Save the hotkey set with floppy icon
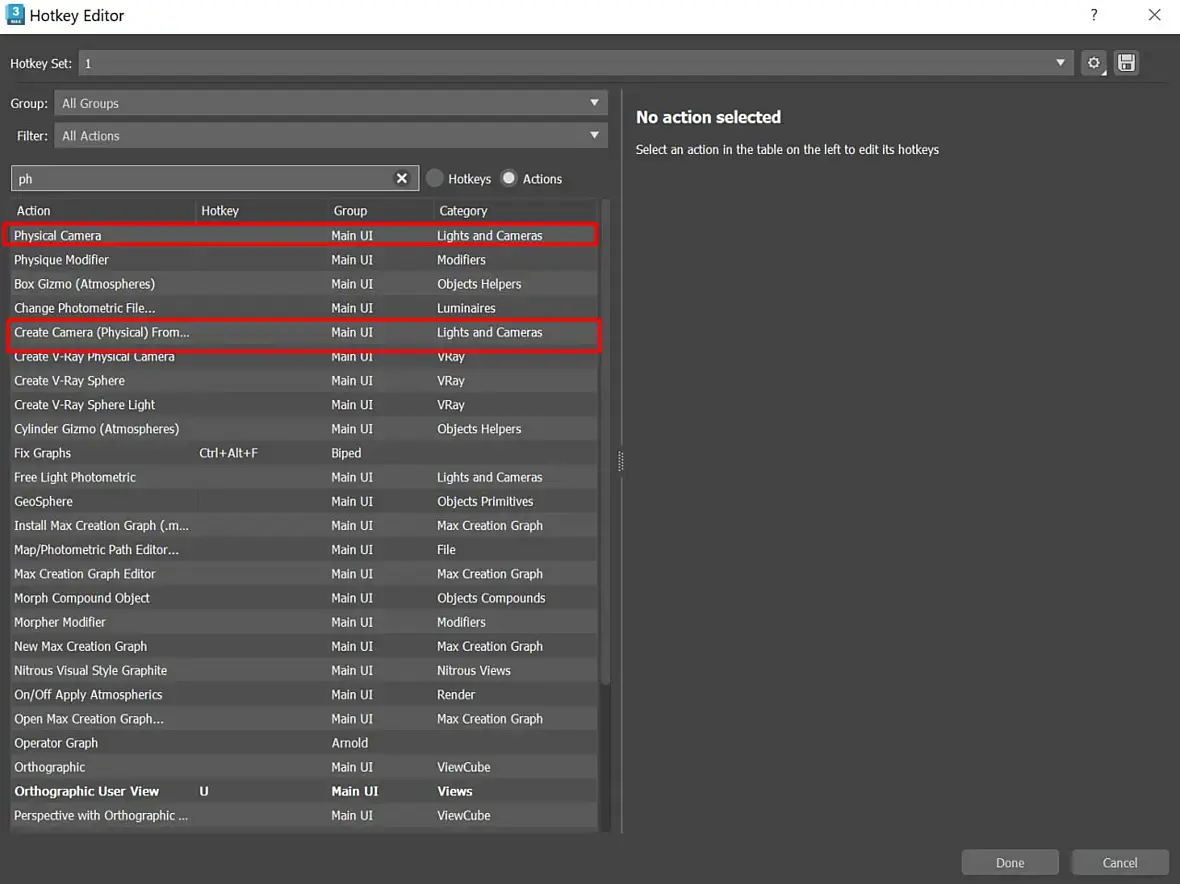 tap(1126, 63)
